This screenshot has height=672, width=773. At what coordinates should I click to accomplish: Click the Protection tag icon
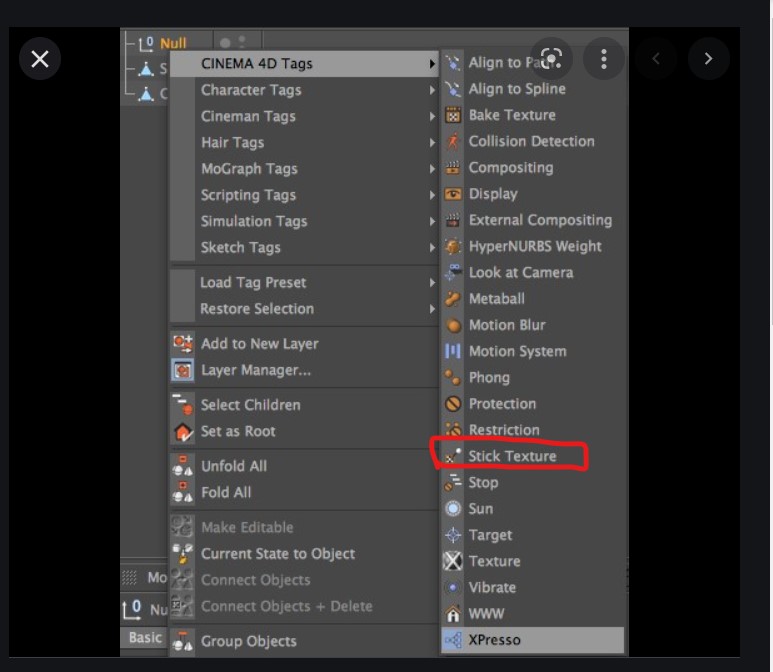tap(453, 404)
